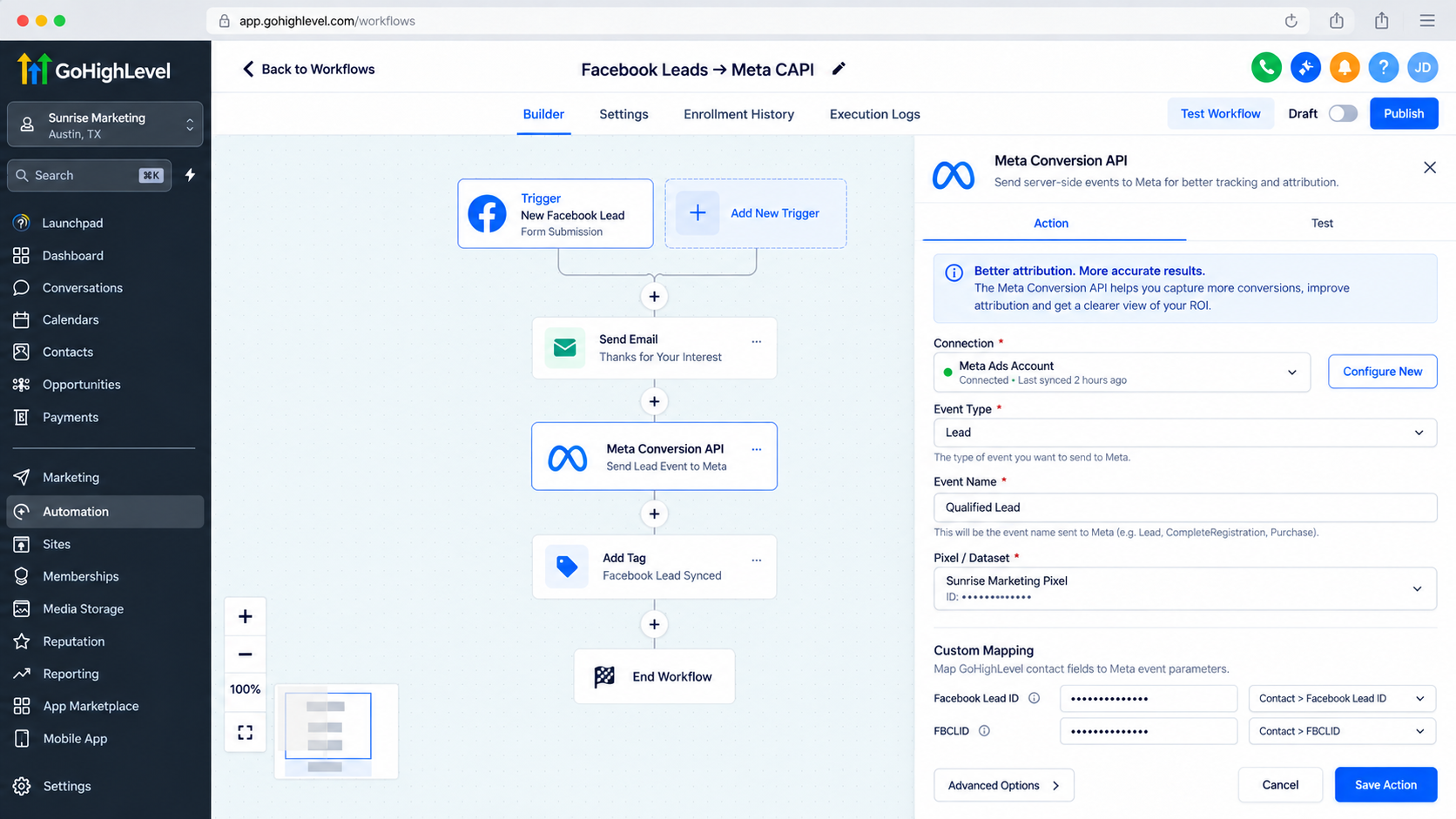The width and height of the screenshot is (1456, 819).
Task: Click the sidebar Search field
Action: [x=89, y=176]
